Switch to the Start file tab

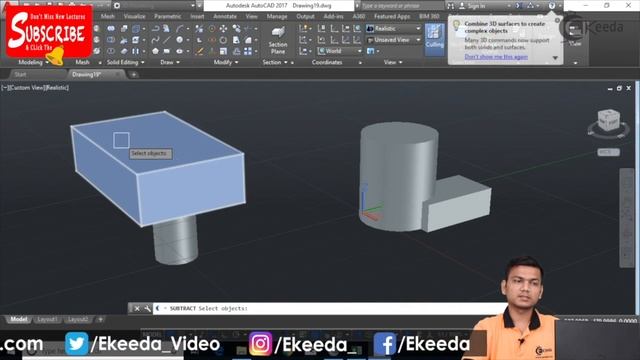coord(20,74)
